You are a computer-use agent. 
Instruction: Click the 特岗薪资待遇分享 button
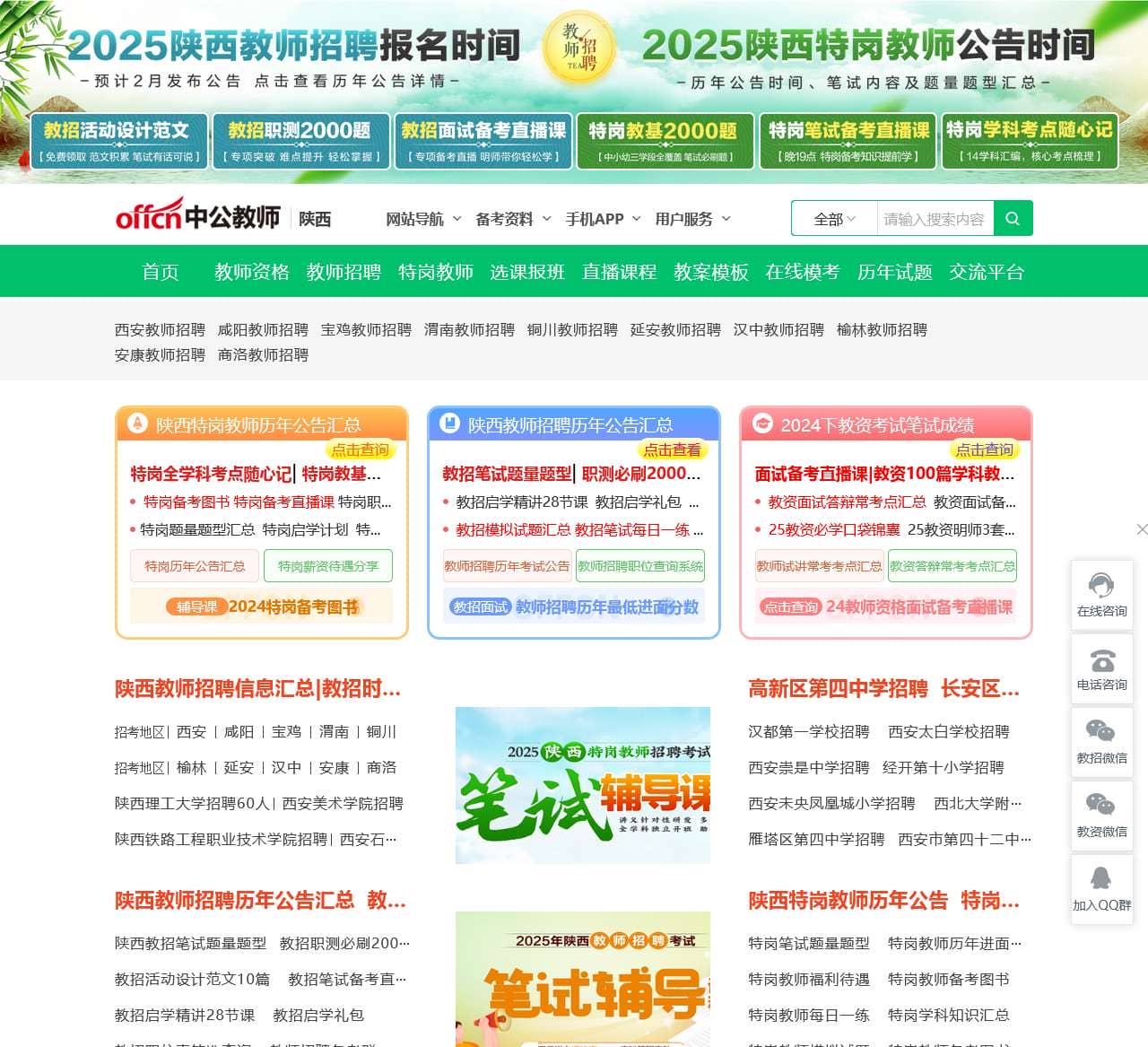pos(328,566)
